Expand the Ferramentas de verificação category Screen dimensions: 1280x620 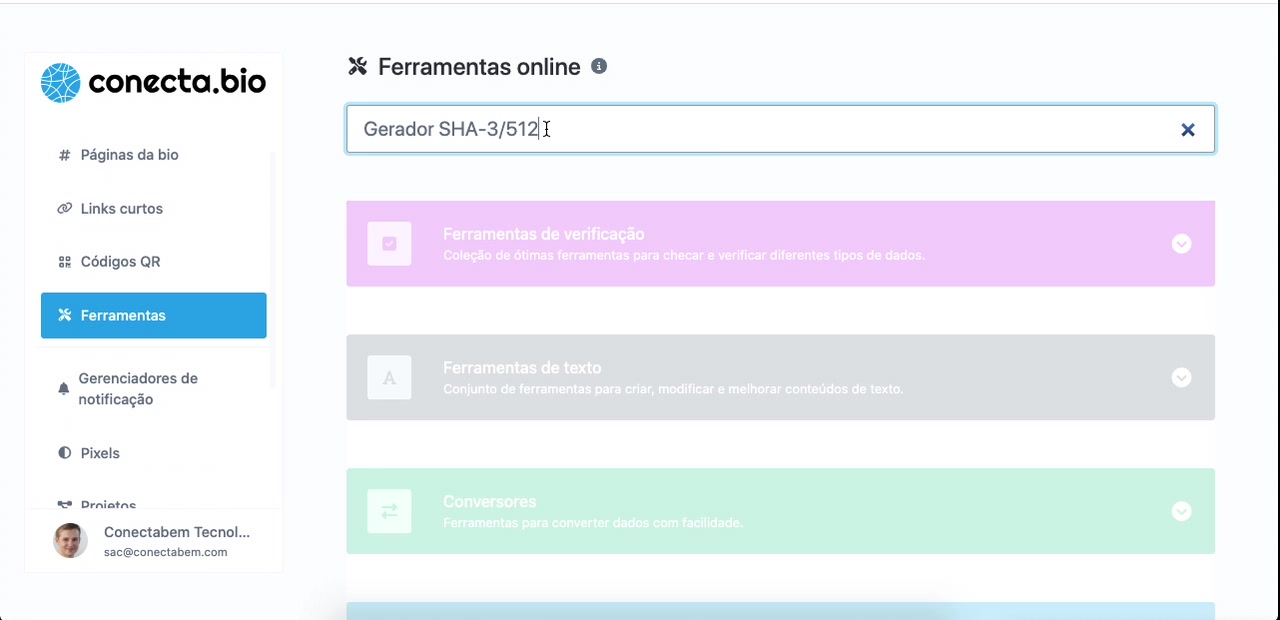pyautogui.click(x=1181, y=243)
